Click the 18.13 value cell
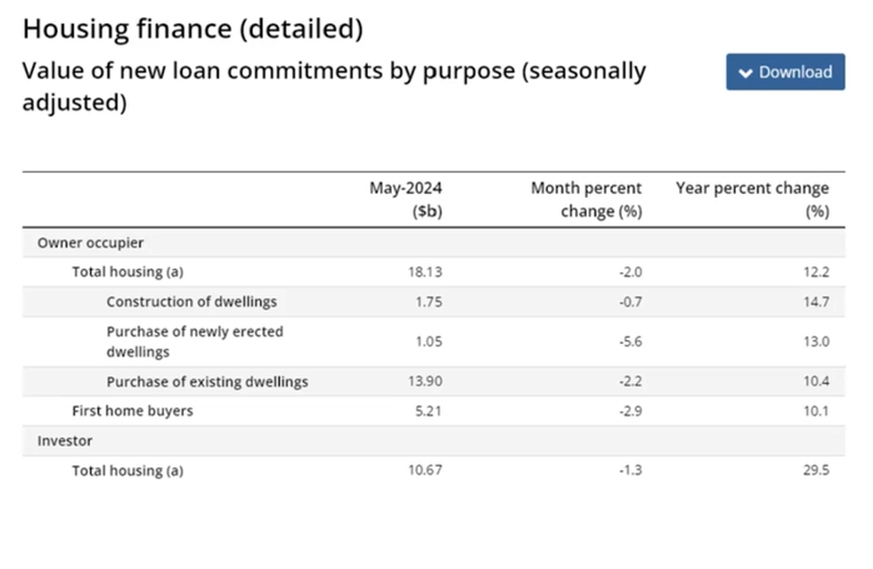The height and width of the screenshot is (569, 873). click(426, 272)
